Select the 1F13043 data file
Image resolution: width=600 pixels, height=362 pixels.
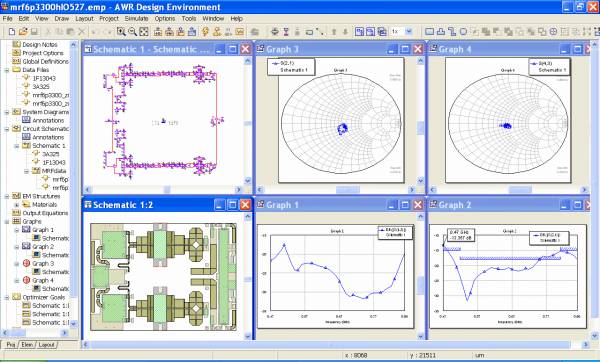click(44, 78)
